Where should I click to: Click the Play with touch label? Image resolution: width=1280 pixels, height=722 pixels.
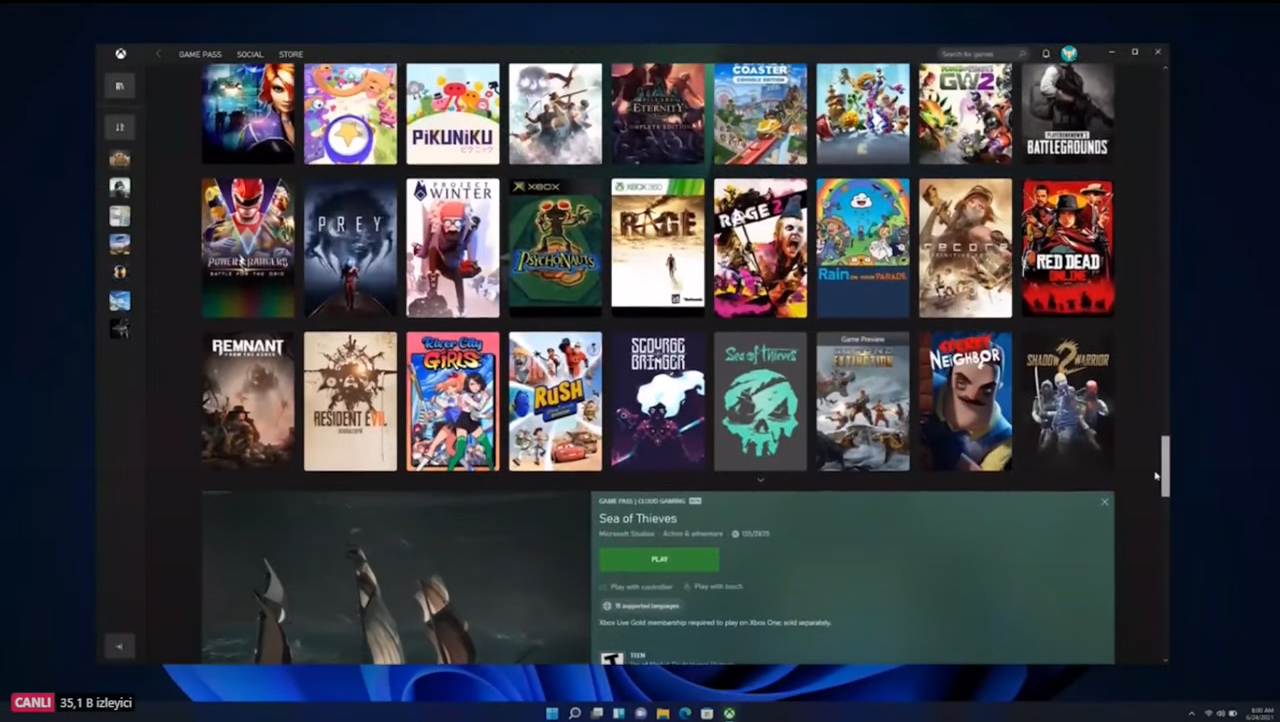[718, 587]
